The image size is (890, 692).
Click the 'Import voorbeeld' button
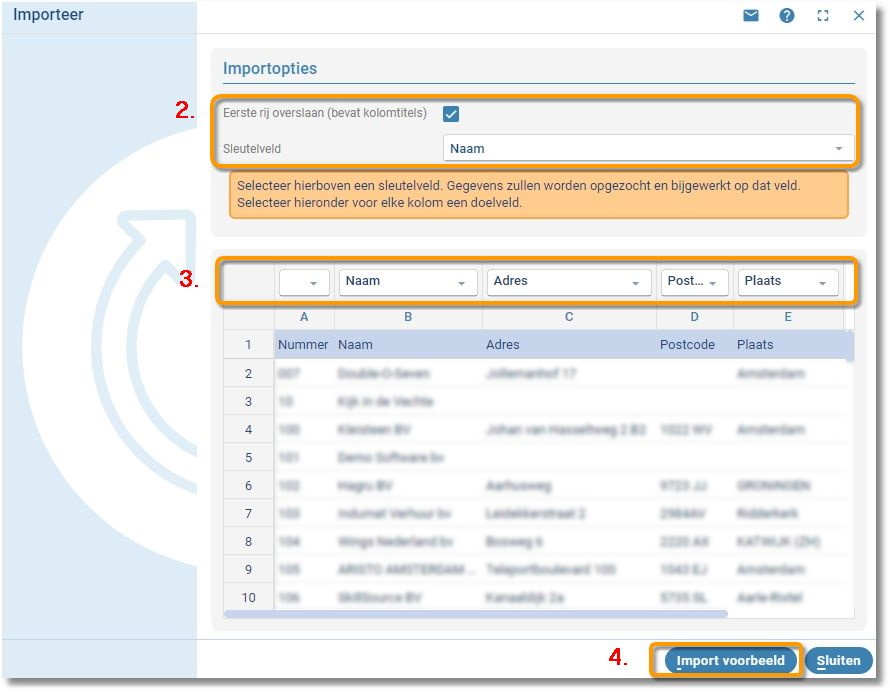pos(730,661)
